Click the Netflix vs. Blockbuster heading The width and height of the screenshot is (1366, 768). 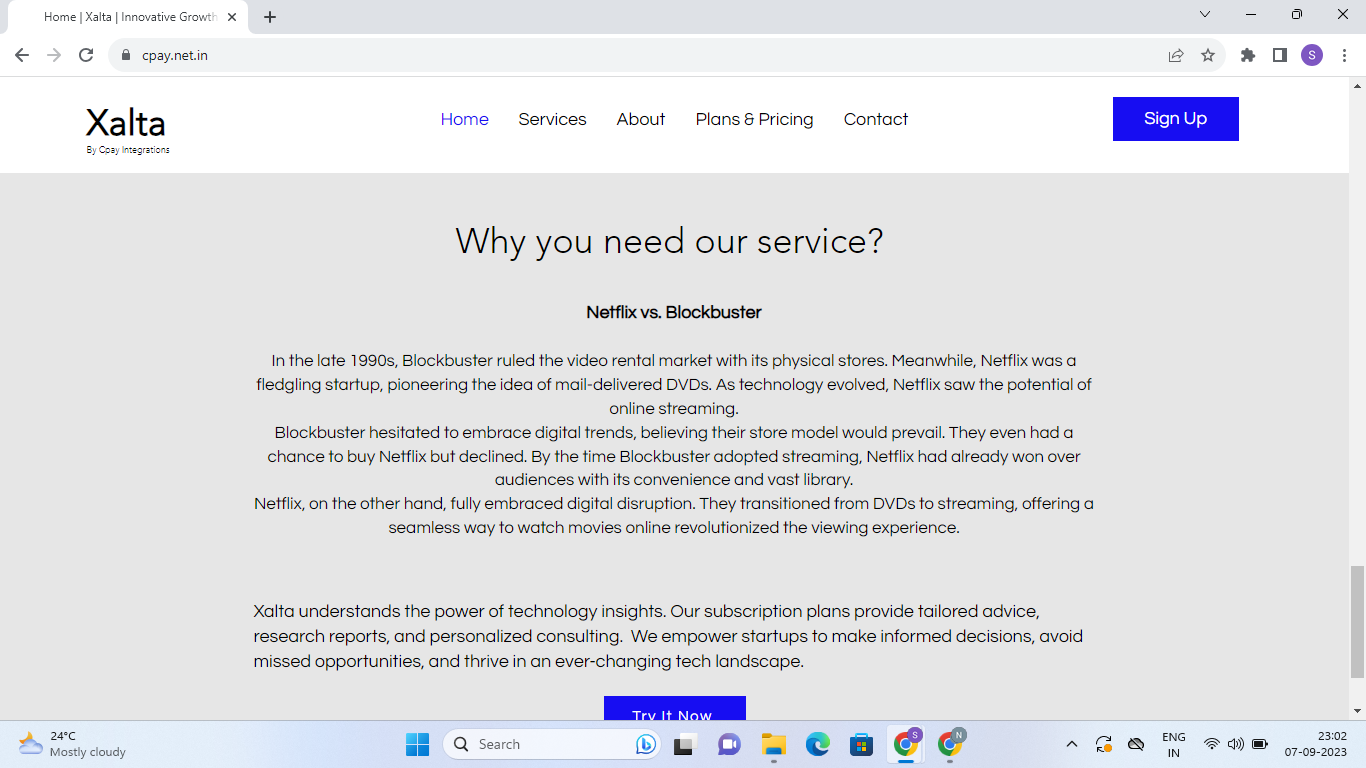tap(674, 312)
